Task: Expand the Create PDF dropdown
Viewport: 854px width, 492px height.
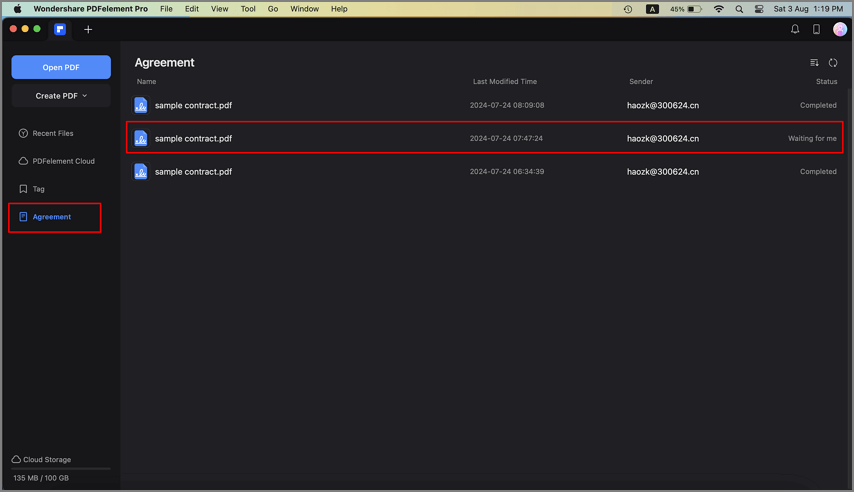Action: pyautogui.click(x=61, y=96)
